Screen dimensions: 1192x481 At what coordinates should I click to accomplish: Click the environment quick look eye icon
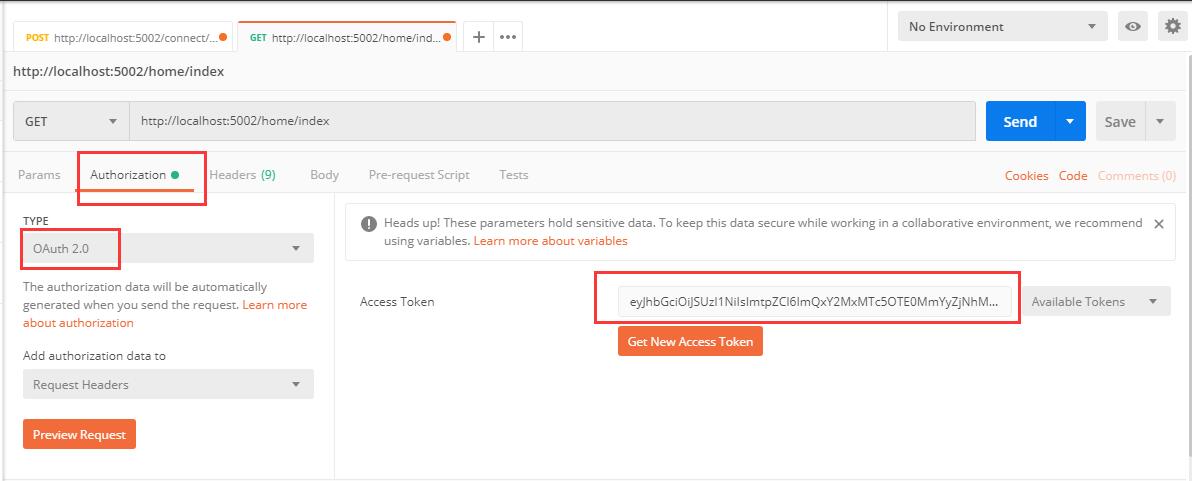tap(1133, 27)
